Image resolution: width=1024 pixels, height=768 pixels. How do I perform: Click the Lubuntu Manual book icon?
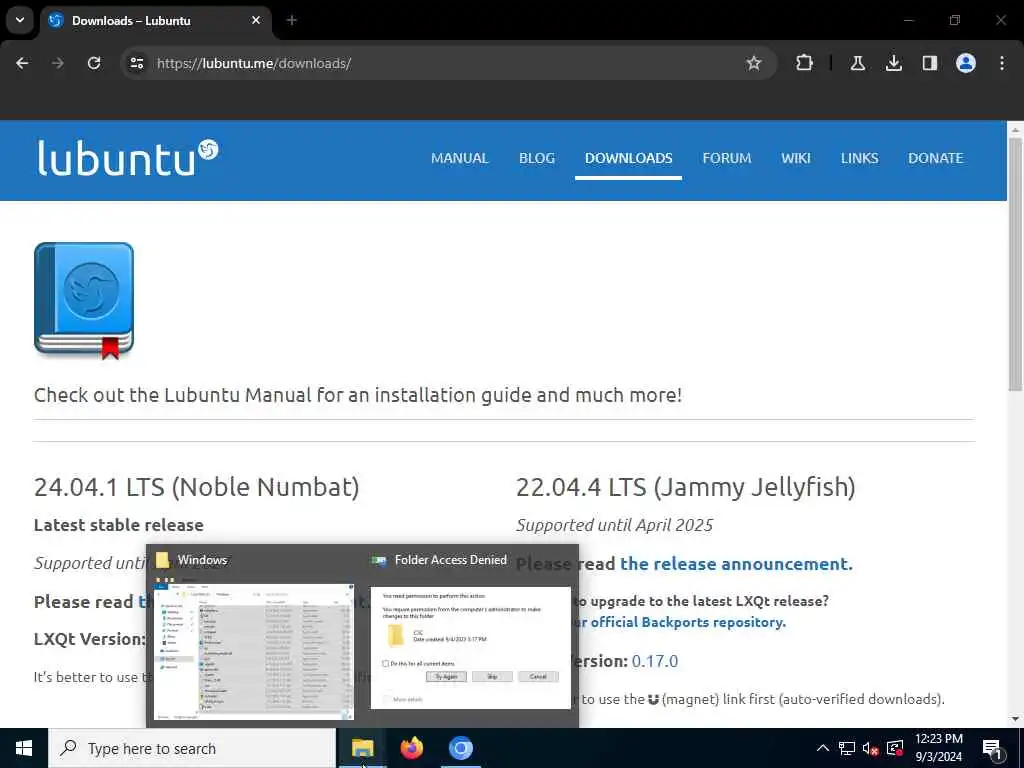(x=84, y=300)
